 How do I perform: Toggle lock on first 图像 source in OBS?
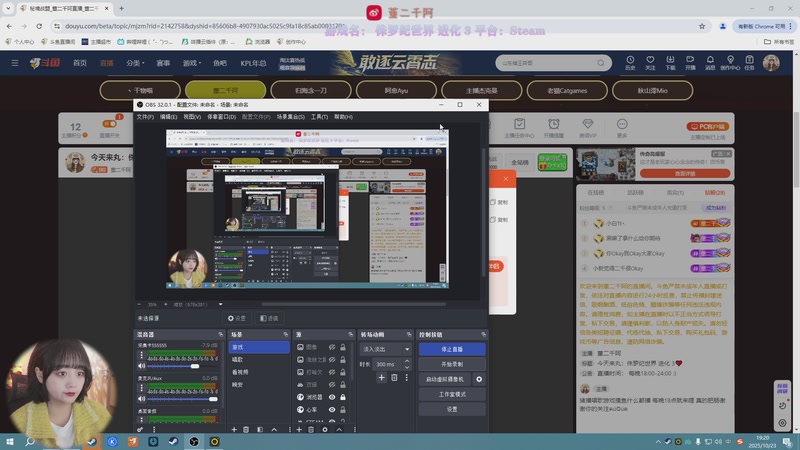343,347
